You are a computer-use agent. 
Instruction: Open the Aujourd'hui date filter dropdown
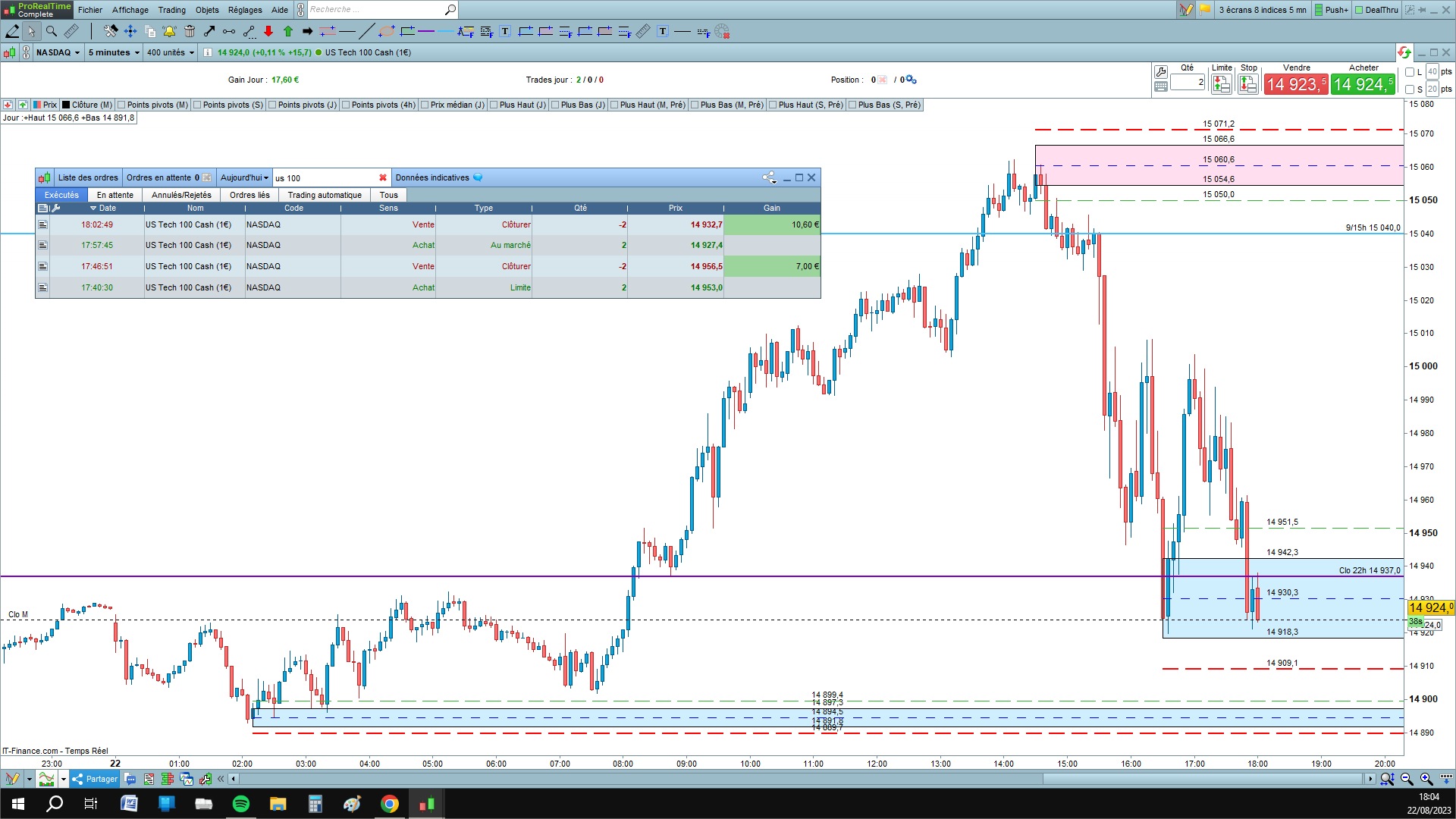[244, 177]
